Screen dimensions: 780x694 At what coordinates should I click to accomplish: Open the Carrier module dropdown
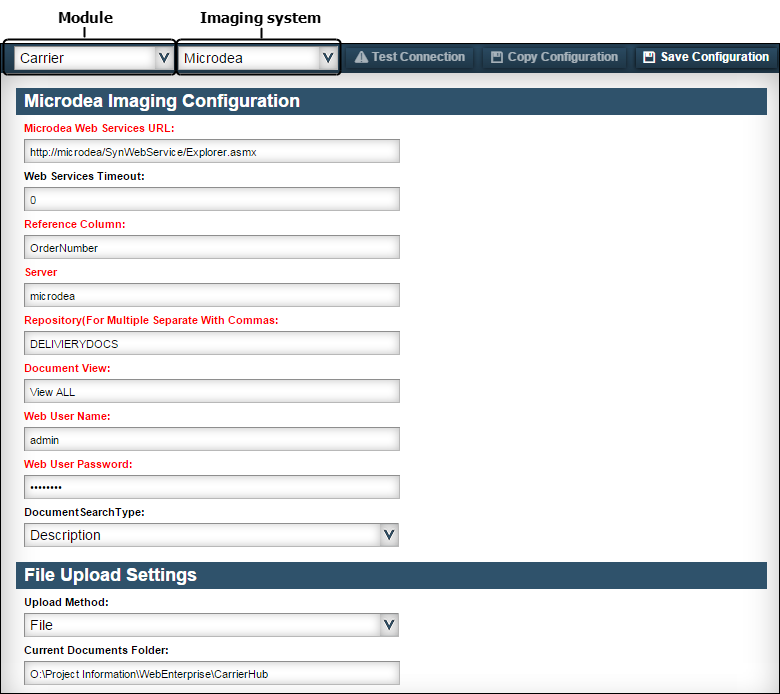93,58
